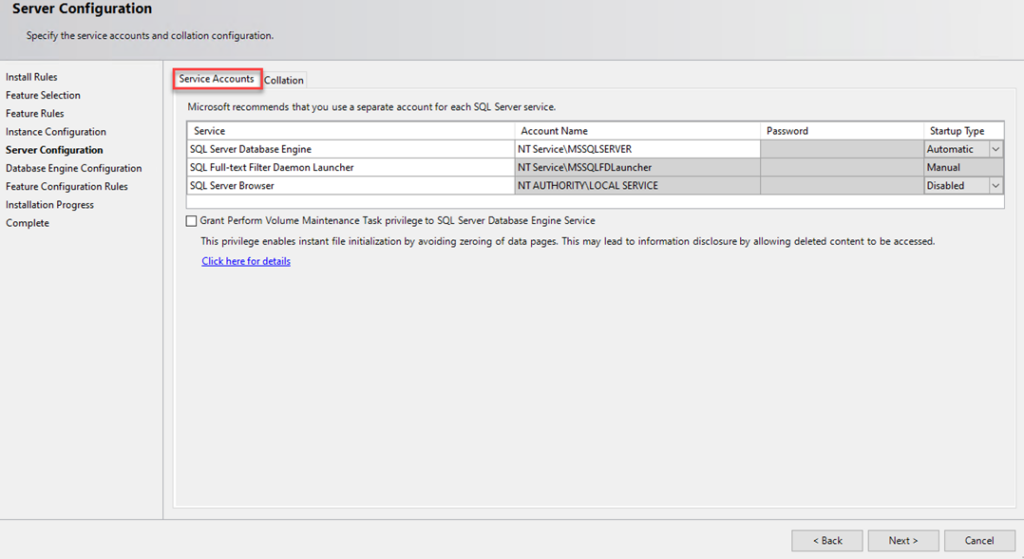Select the Install Rules step
The width and height of the screenshot is (1024, 559).
pyautogui.click(x=31, y=77)
